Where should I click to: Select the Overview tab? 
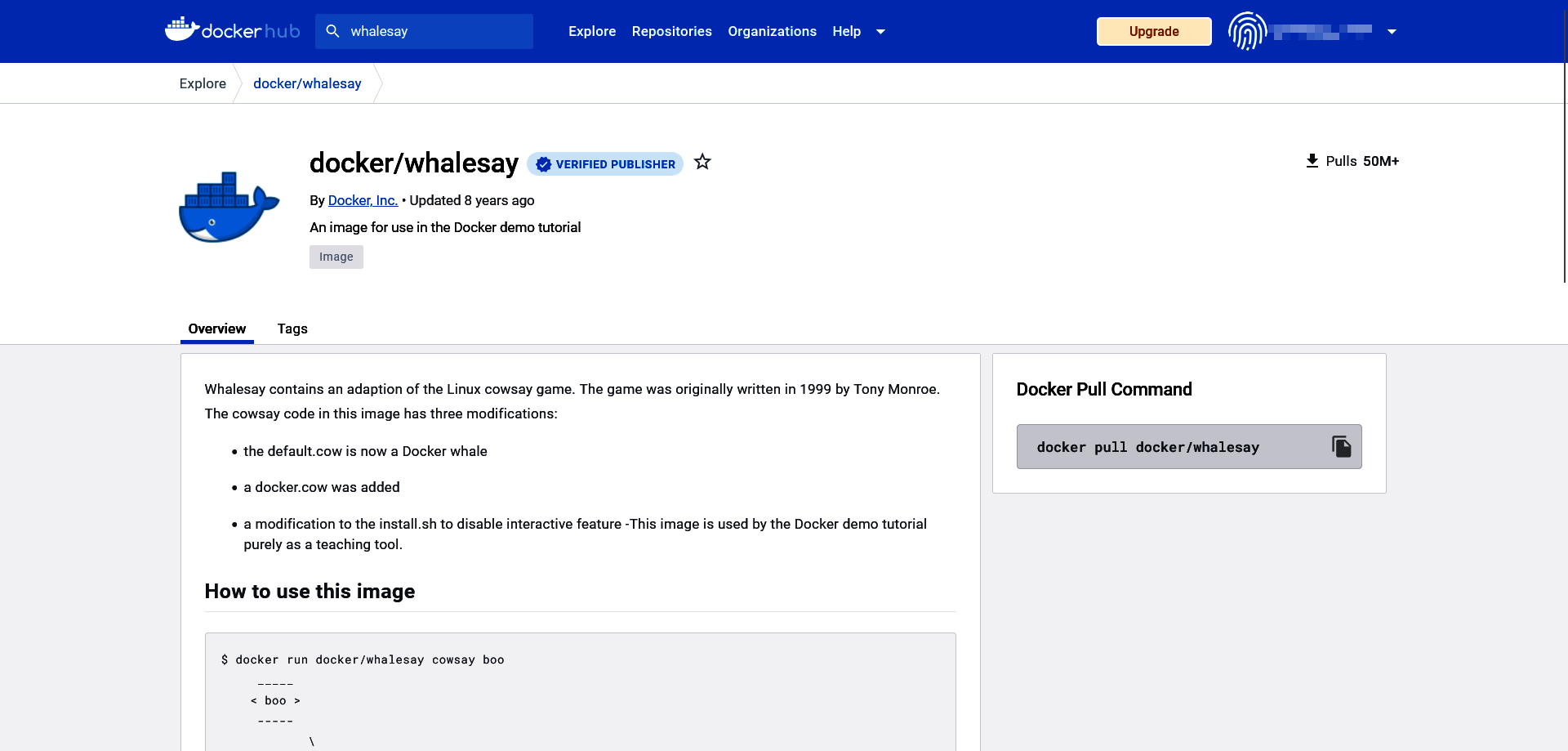tap(216, 329)
